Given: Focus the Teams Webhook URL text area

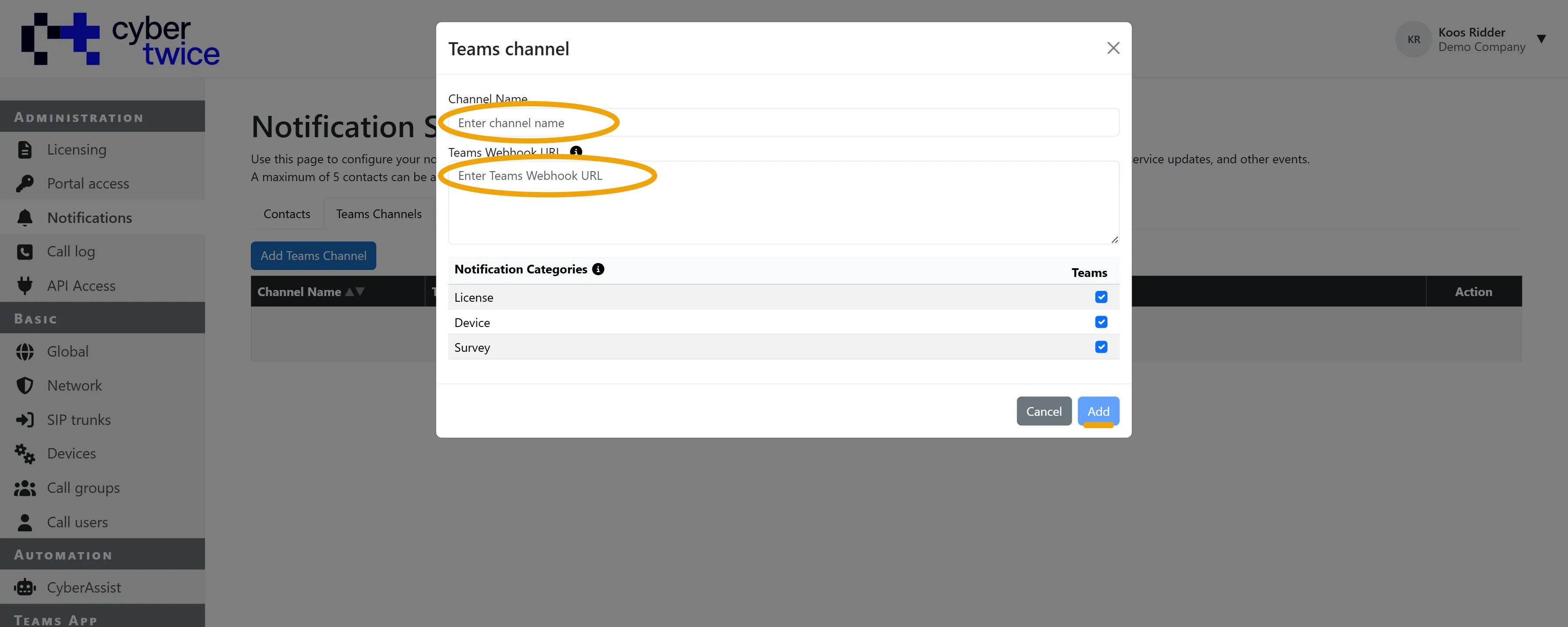Looking at the screenshot, I should [784, 203].
